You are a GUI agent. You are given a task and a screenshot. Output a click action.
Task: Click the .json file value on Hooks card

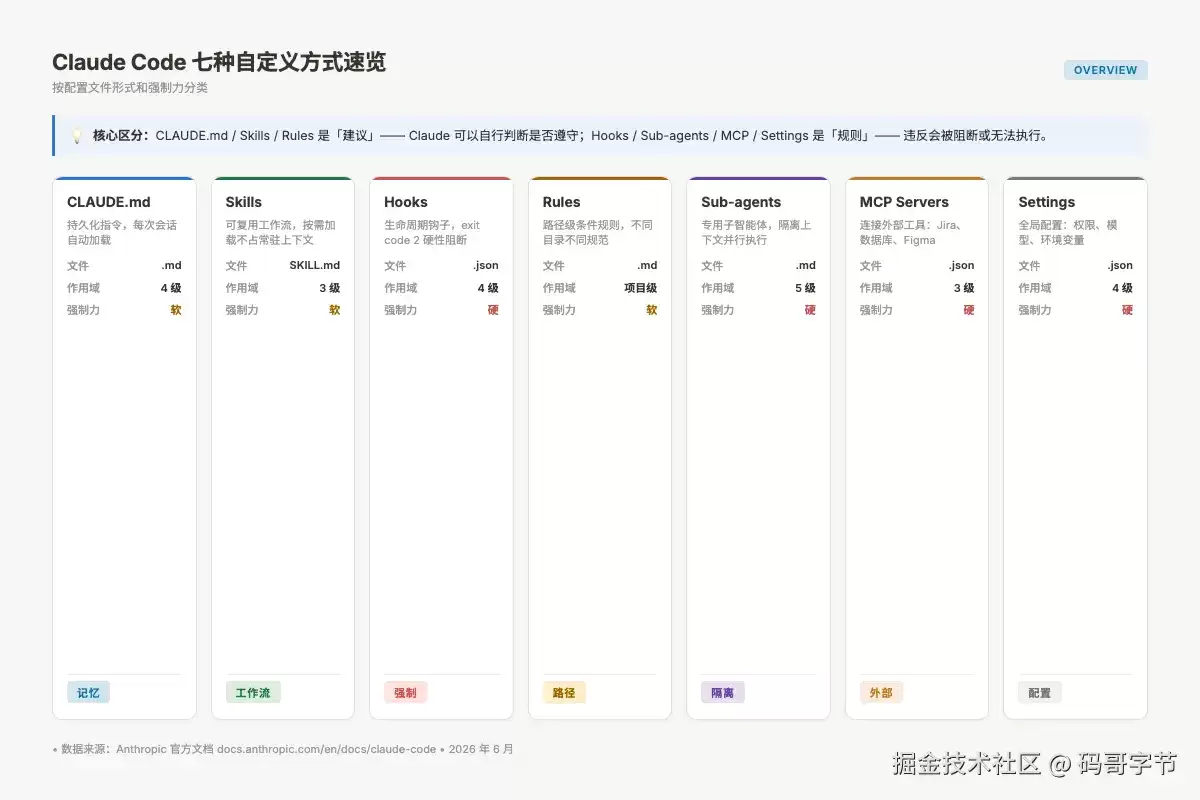click(x=486, y=266)
